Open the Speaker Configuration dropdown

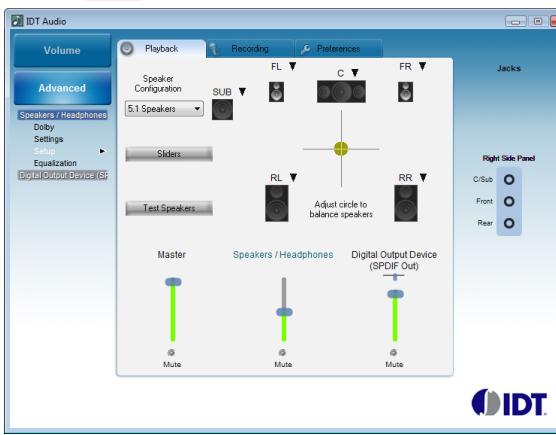coord(164,108)
